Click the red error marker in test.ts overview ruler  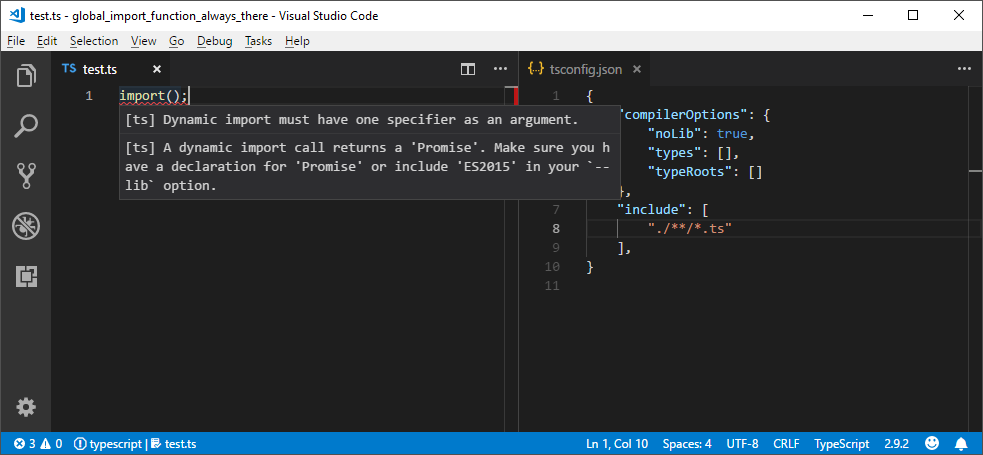(516, 96)
